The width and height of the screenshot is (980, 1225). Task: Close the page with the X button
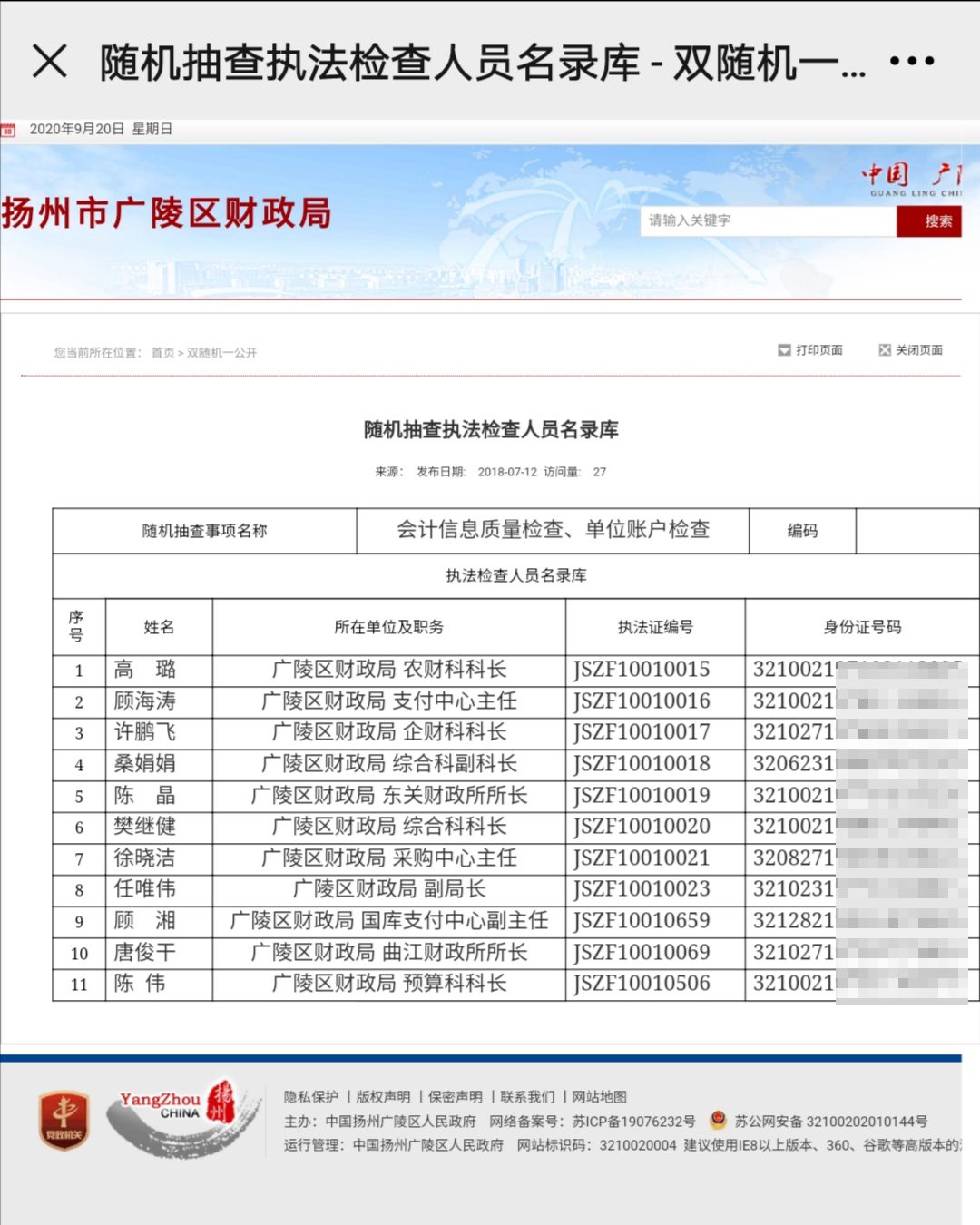(48, 60)
